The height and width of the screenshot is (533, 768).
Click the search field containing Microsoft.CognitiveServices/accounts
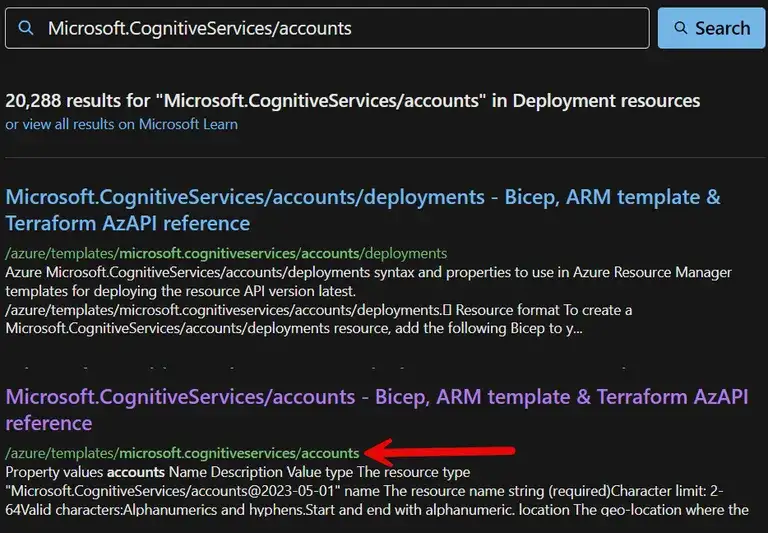[327, 28]
